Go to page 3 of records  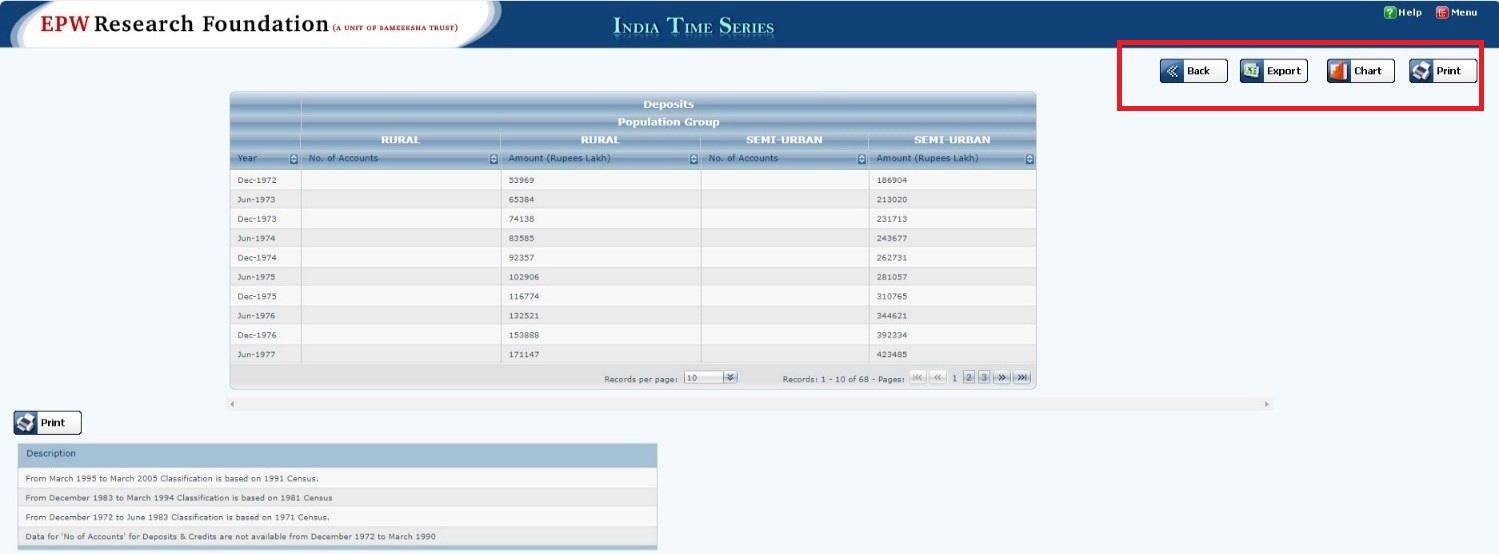point(984,378)
